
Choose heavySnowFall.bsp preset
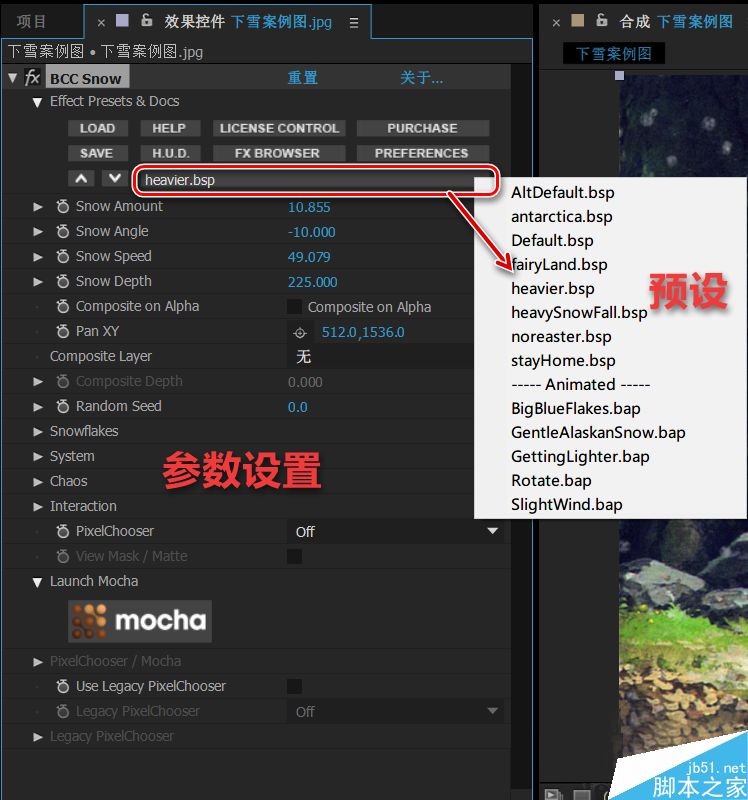click(x=579, y=312)
